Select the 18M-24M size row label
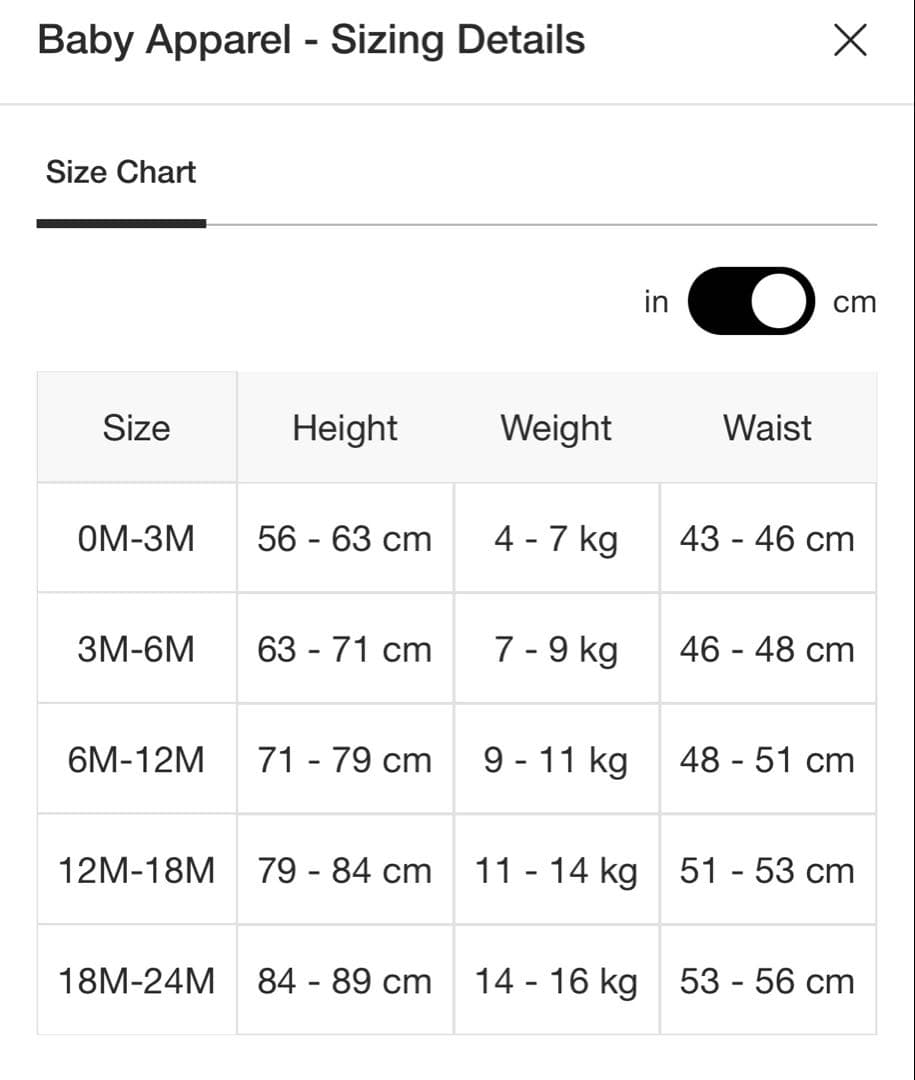This screenshot has height=1080, width=915. pyautogui.click(x=136, y=981)
